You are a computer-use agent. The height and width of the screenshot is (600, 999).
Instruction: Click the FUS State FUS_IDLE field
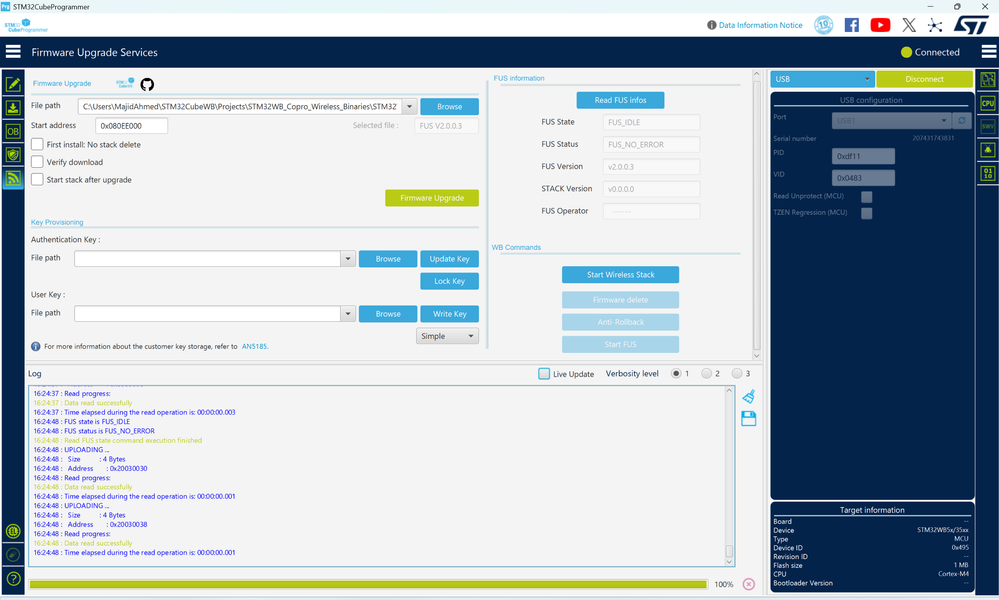pos(651,122)
